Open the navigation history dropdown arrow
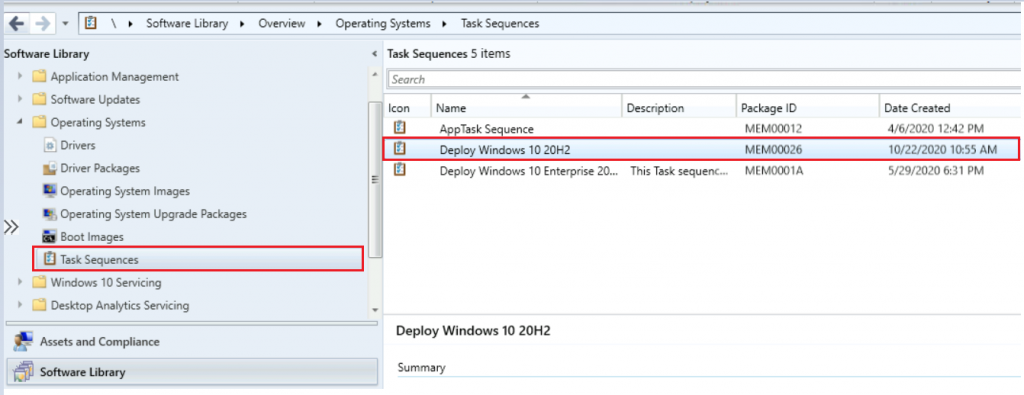This screenshot has width=1024, height=395. tap(65, 24)
